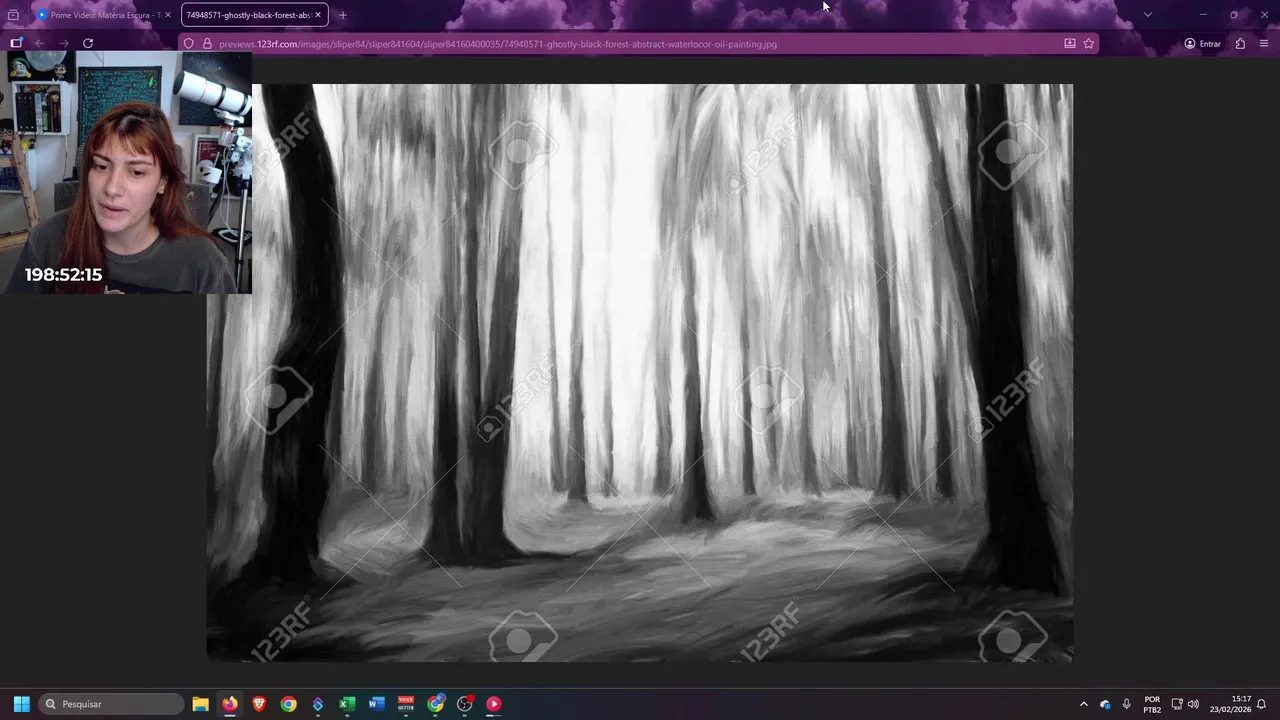
Task: Open the purple diamond app on taskbar
Action: [318, 704]
